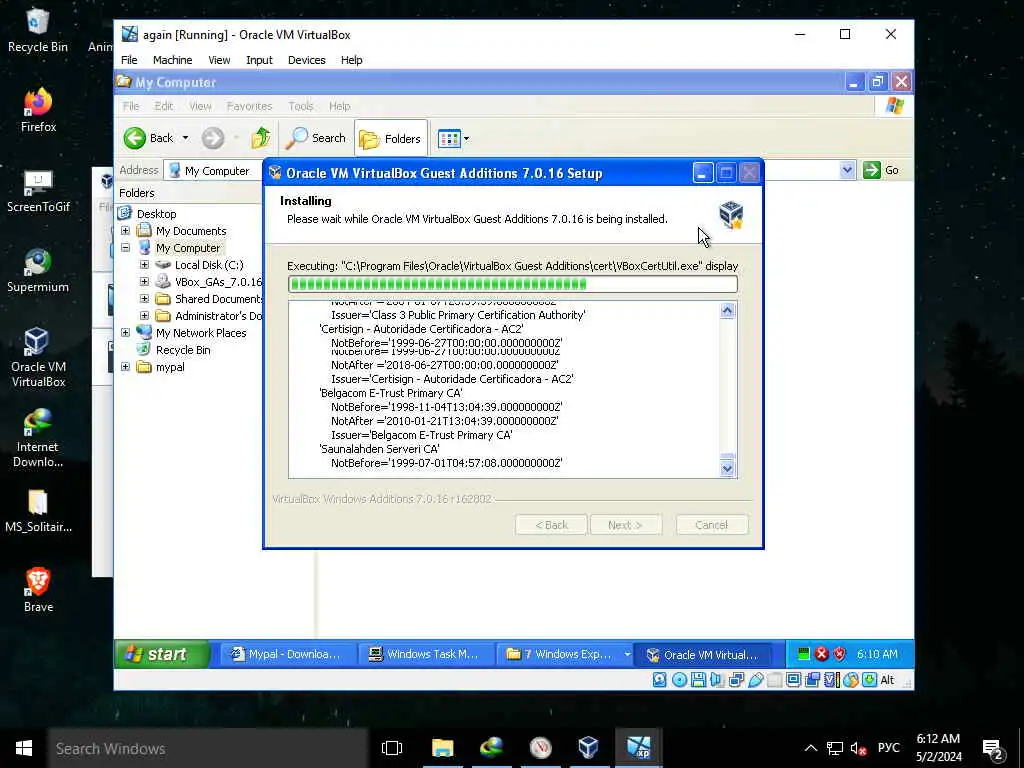Open Supermium desktop shortcut

[38, 270]
